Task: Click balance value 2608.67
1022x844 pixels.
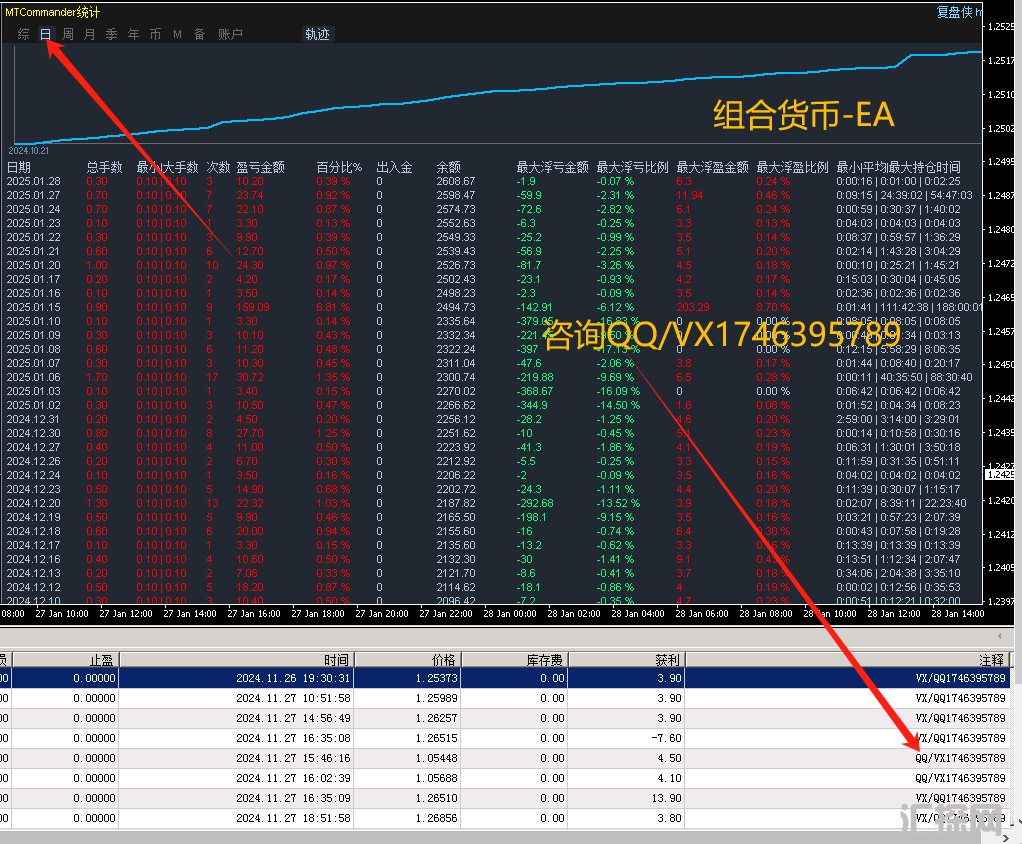Action: click(456, 181)
